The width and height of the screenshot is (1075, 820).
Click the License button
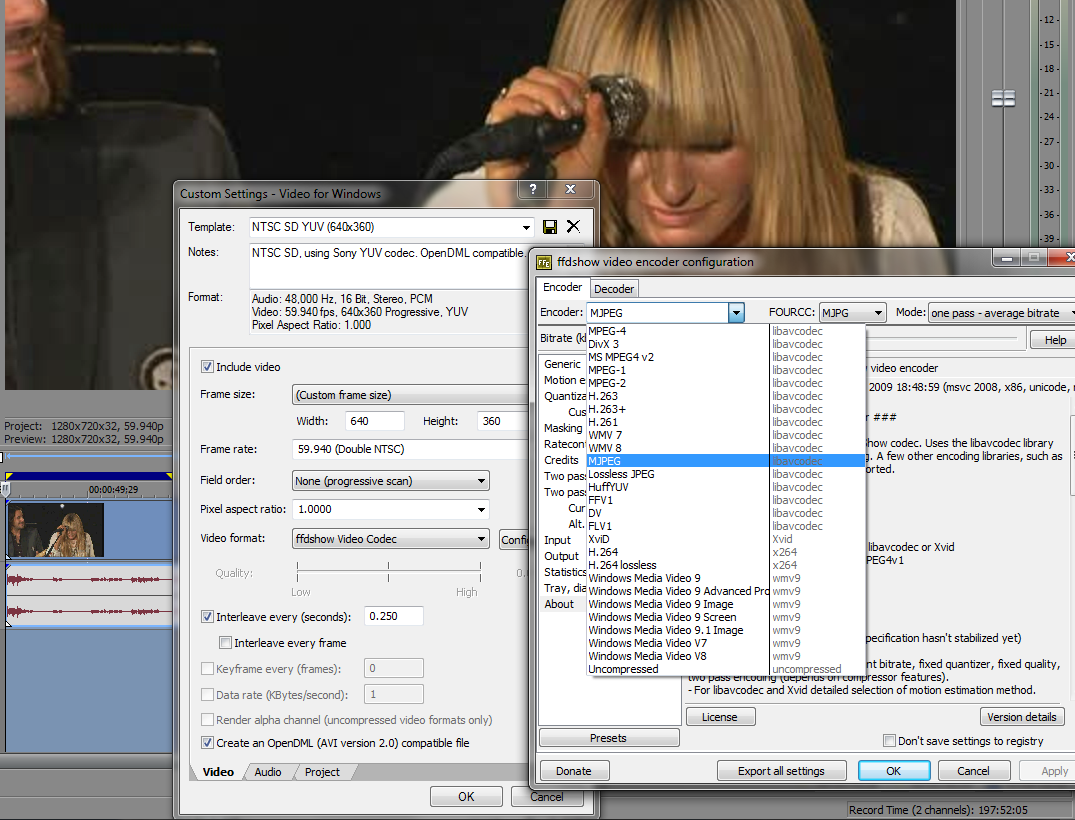720,717
